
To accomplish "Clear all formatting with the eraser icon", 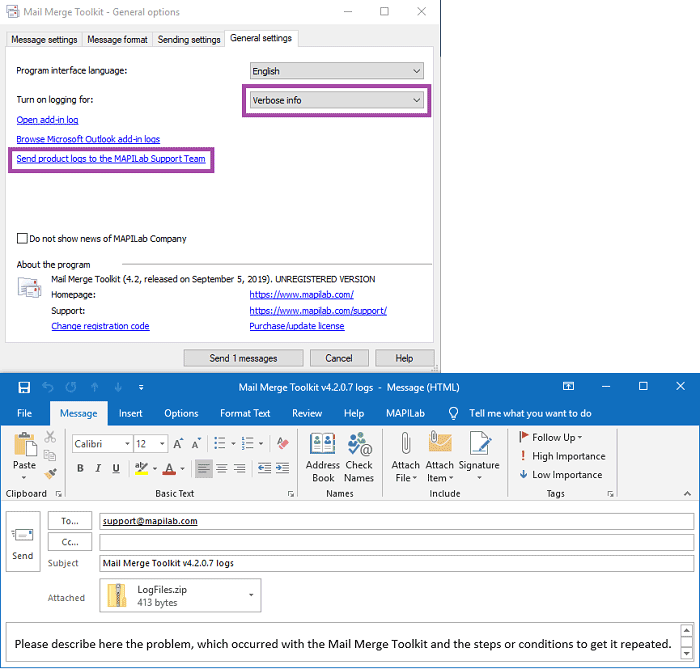I will 283,443.
